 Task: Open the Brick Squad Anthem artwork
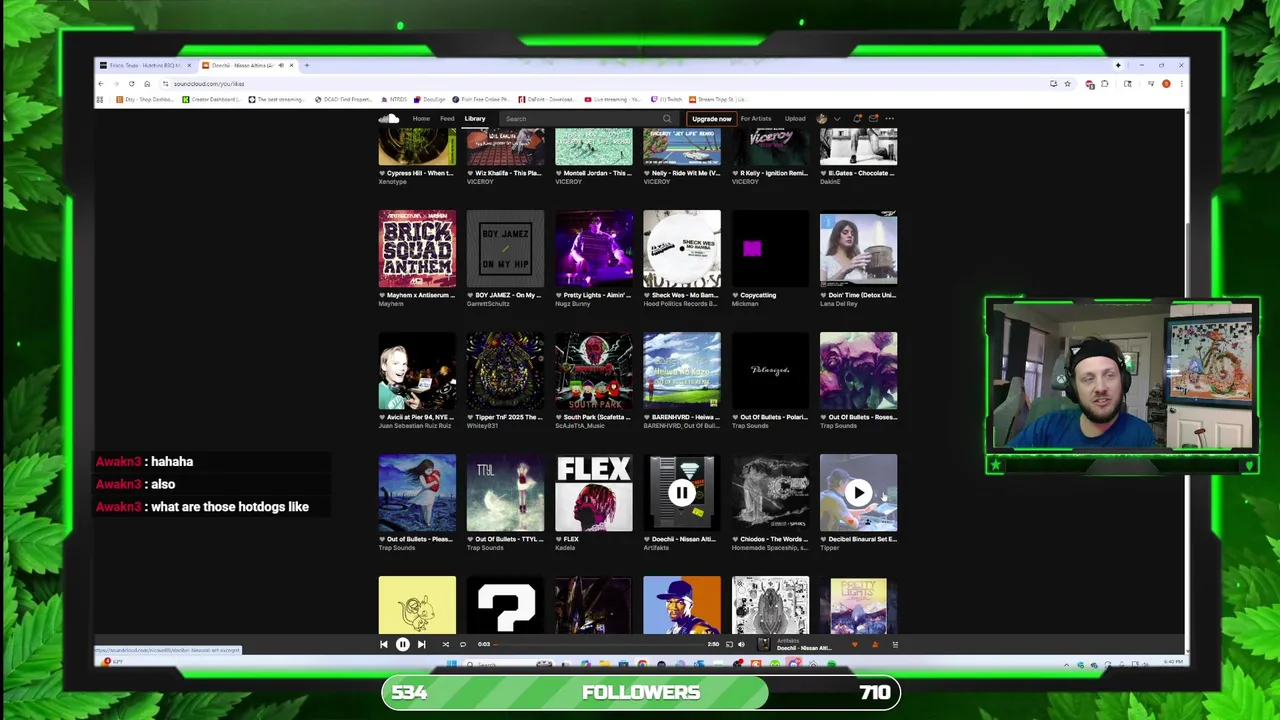coord(417,248)
